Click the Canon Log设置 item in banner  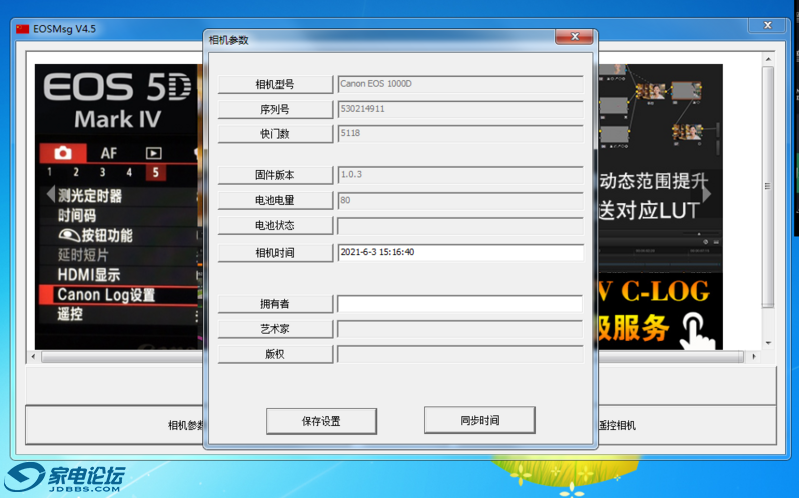[106, 295]
